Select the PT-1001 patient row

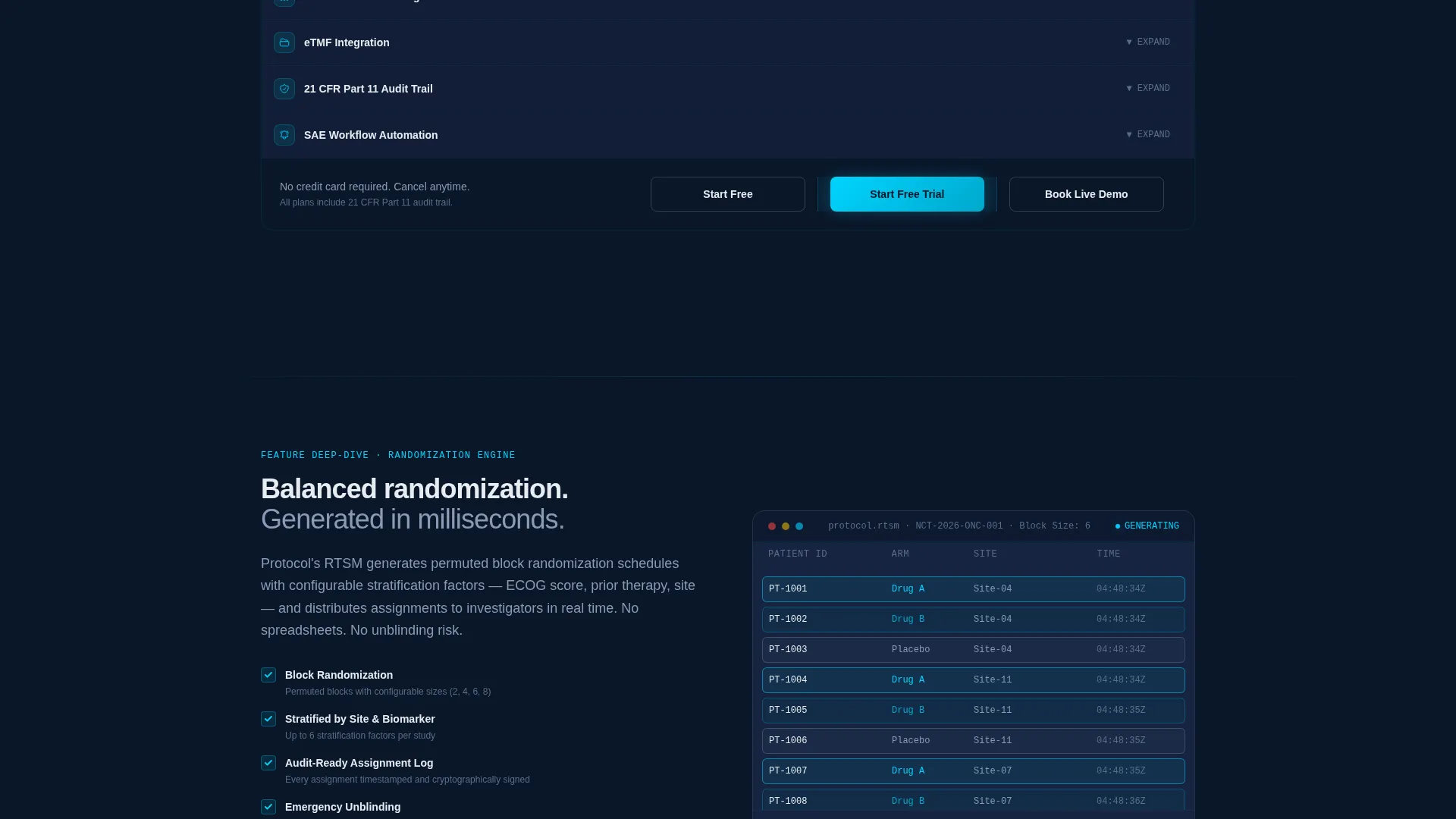(974, 589)
